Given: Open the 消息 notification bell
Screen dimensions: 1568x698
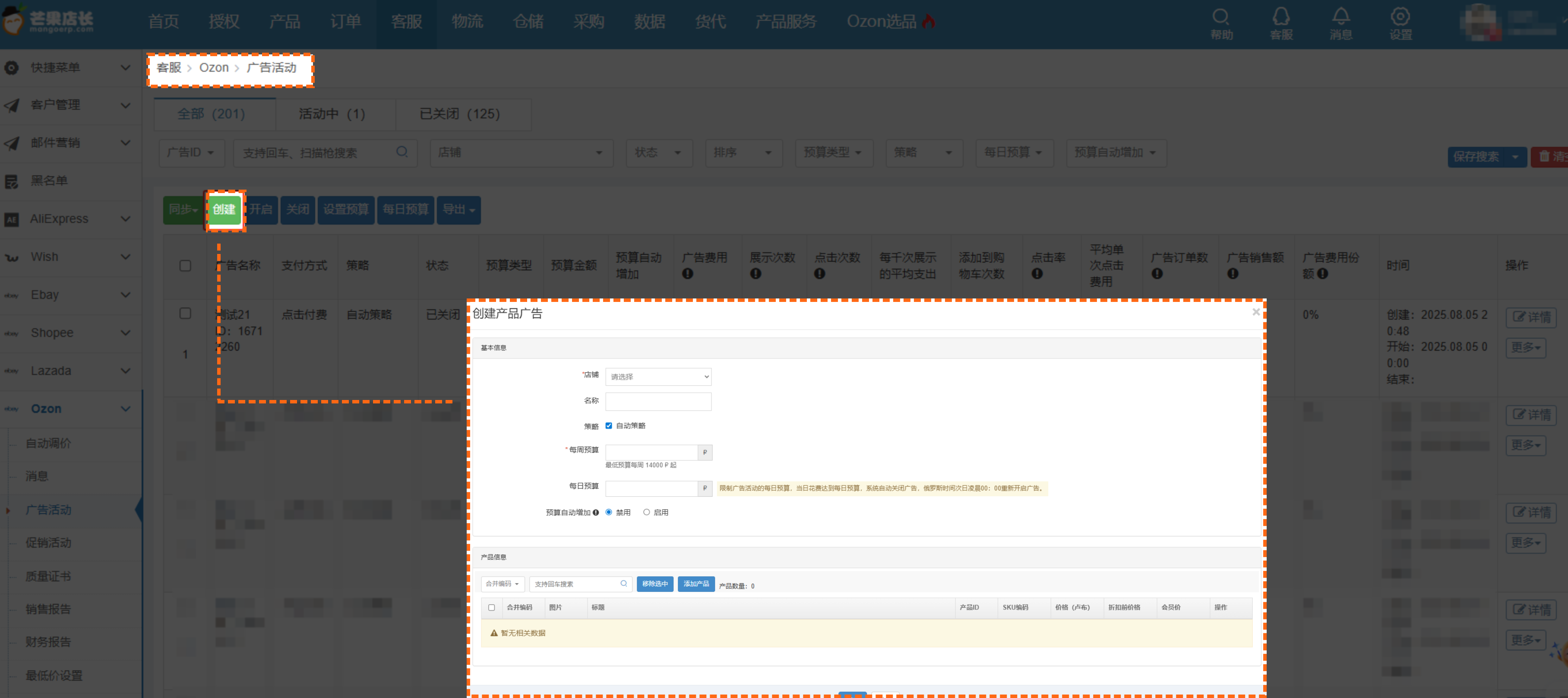Looking at the screenshot, I should pos(1340,16).
